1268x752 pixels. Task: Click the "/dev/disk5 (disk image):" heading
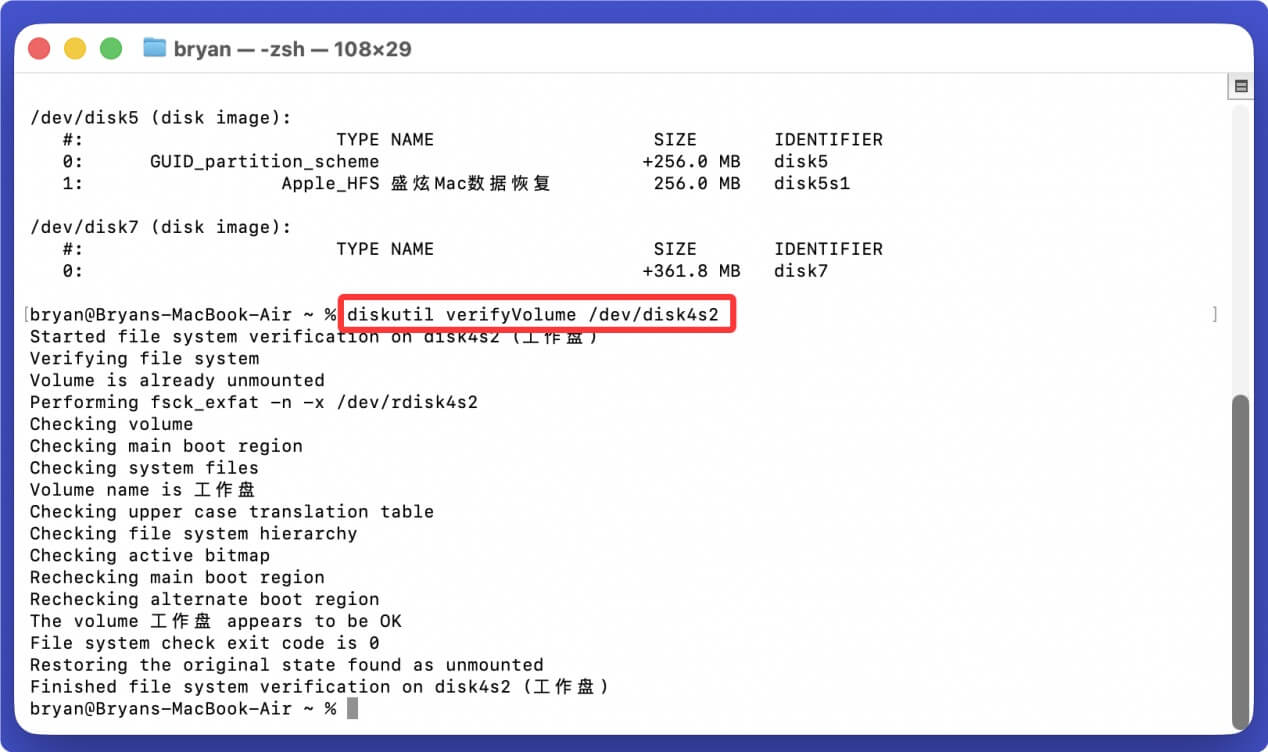click(160, 118)
